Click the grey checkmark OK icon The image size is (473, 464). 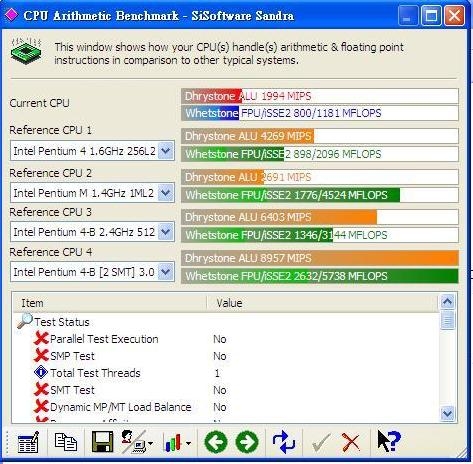pyautogui.click(x=321, y=443)
